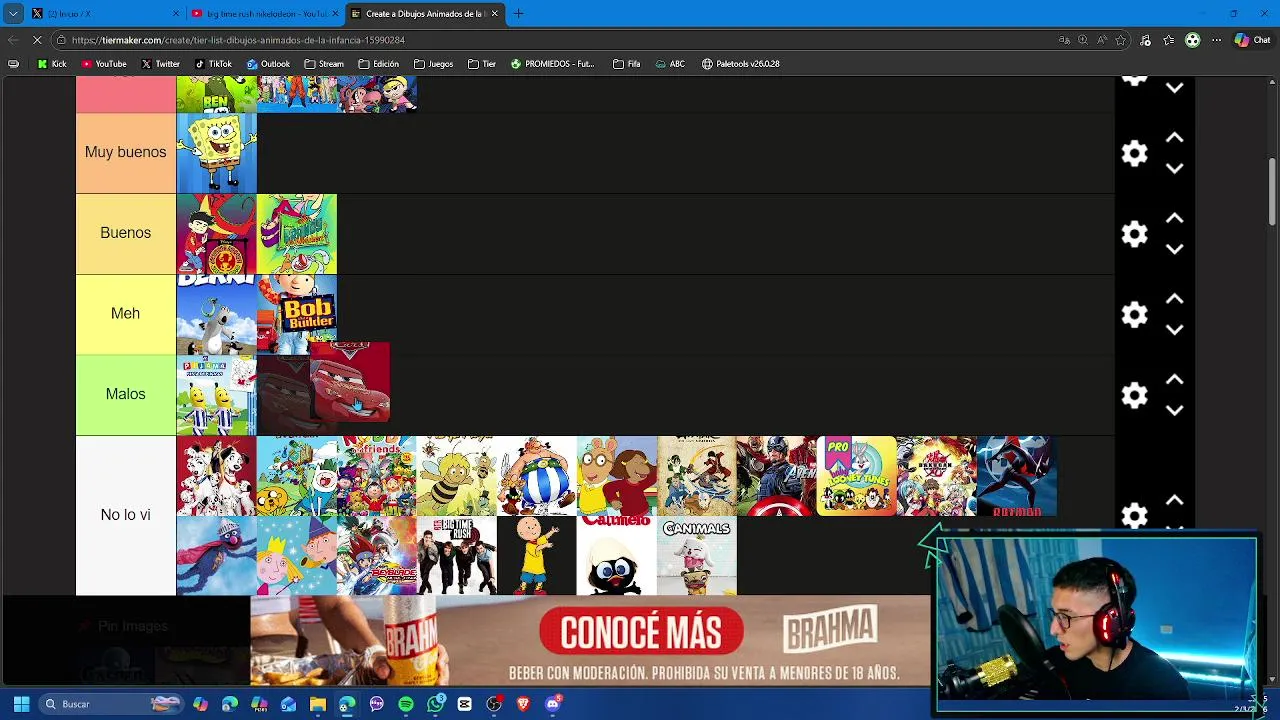Stop loading the page
The width and height of the screenshot is (1280, 720).
point(37,40)
